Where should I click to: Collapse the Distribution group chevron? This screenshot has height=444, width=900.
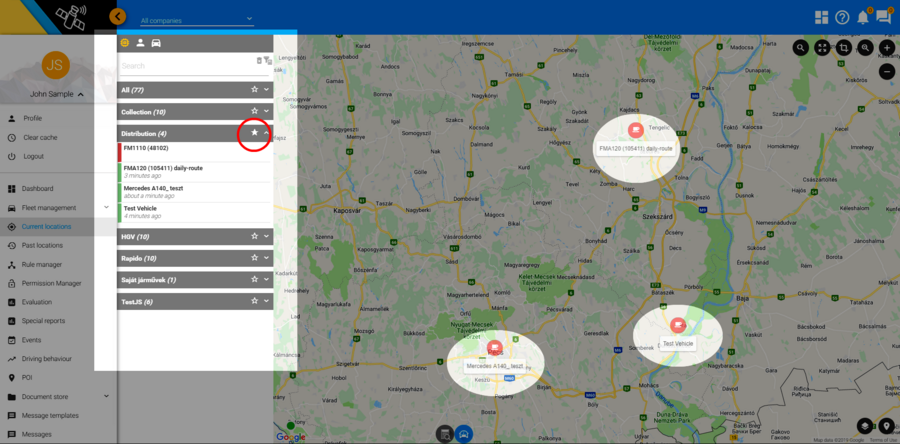[267, 133]
